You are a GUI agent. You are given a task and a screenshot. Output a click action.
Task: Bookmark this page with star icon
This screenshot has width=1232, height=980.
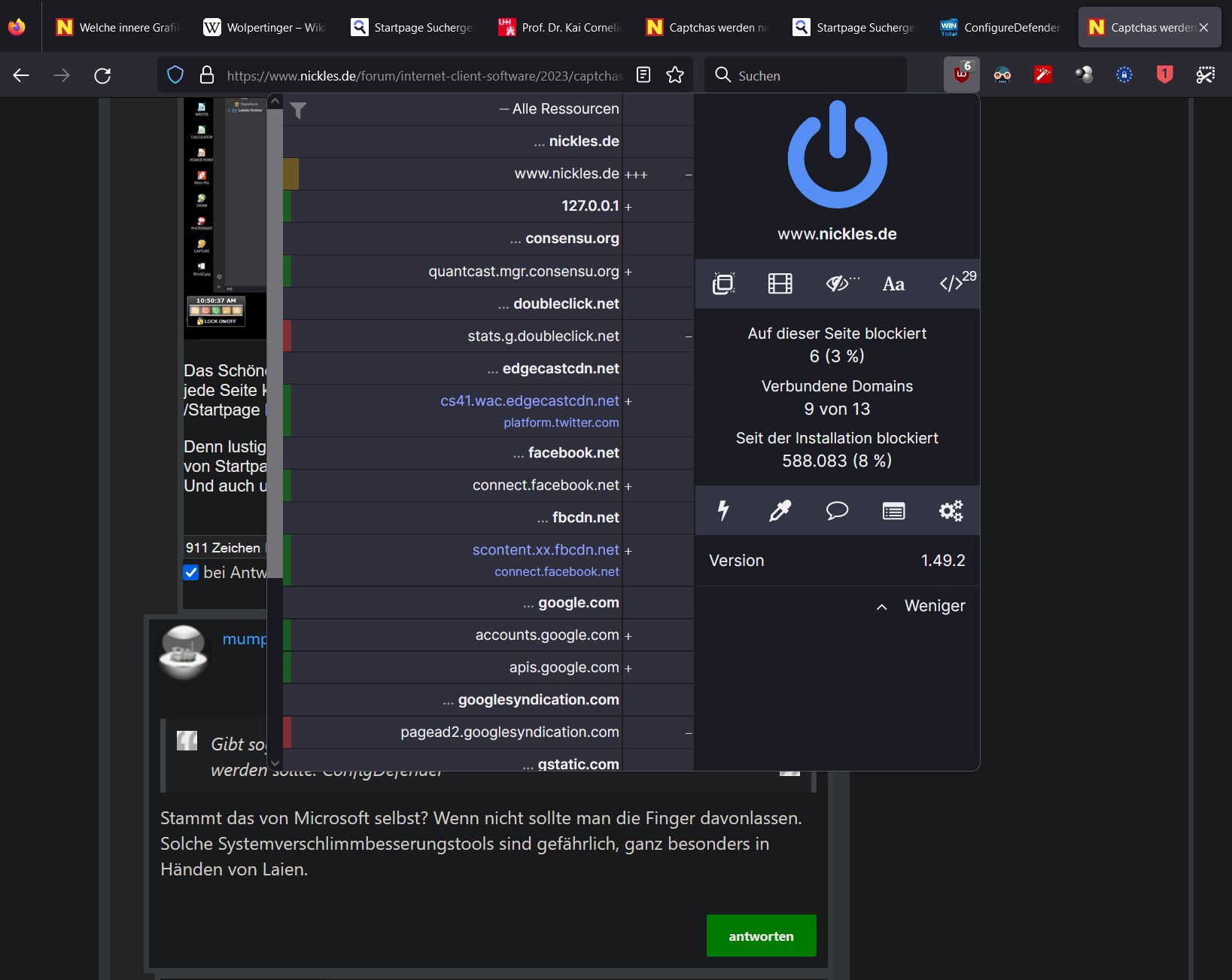675,75
